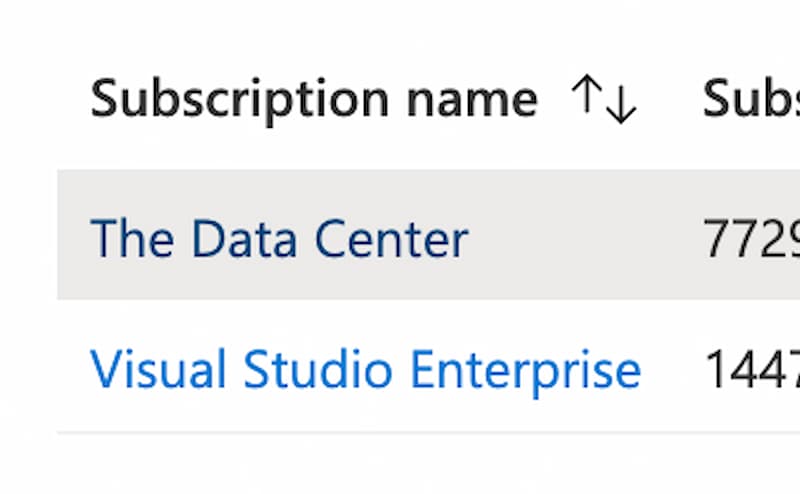Click the word Center in the first row
This screenshot has width=800, height=494.
click(x=391, y=238)
